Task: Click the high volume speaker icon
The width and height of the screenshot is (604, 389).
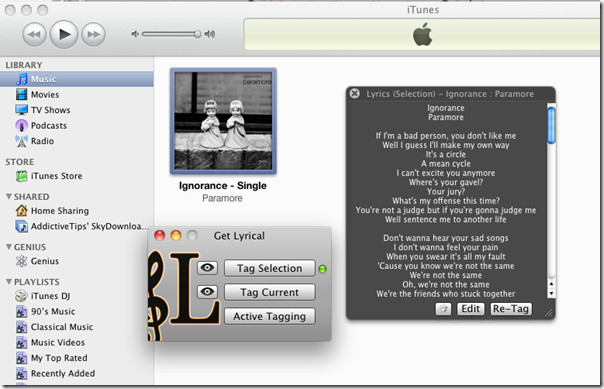Action: pos(210,34)
